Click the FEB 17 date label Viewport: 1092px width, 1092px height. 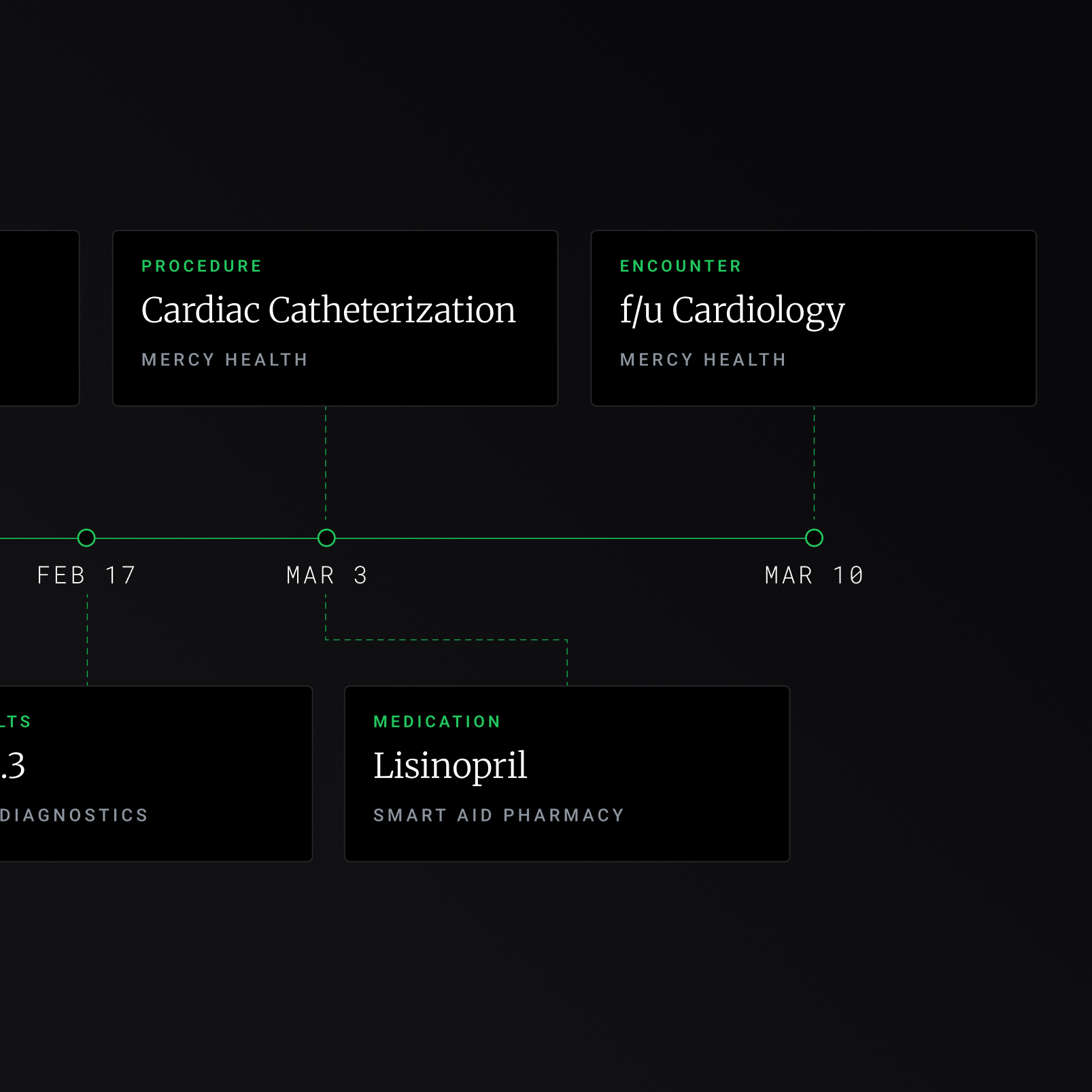(86, 575)
